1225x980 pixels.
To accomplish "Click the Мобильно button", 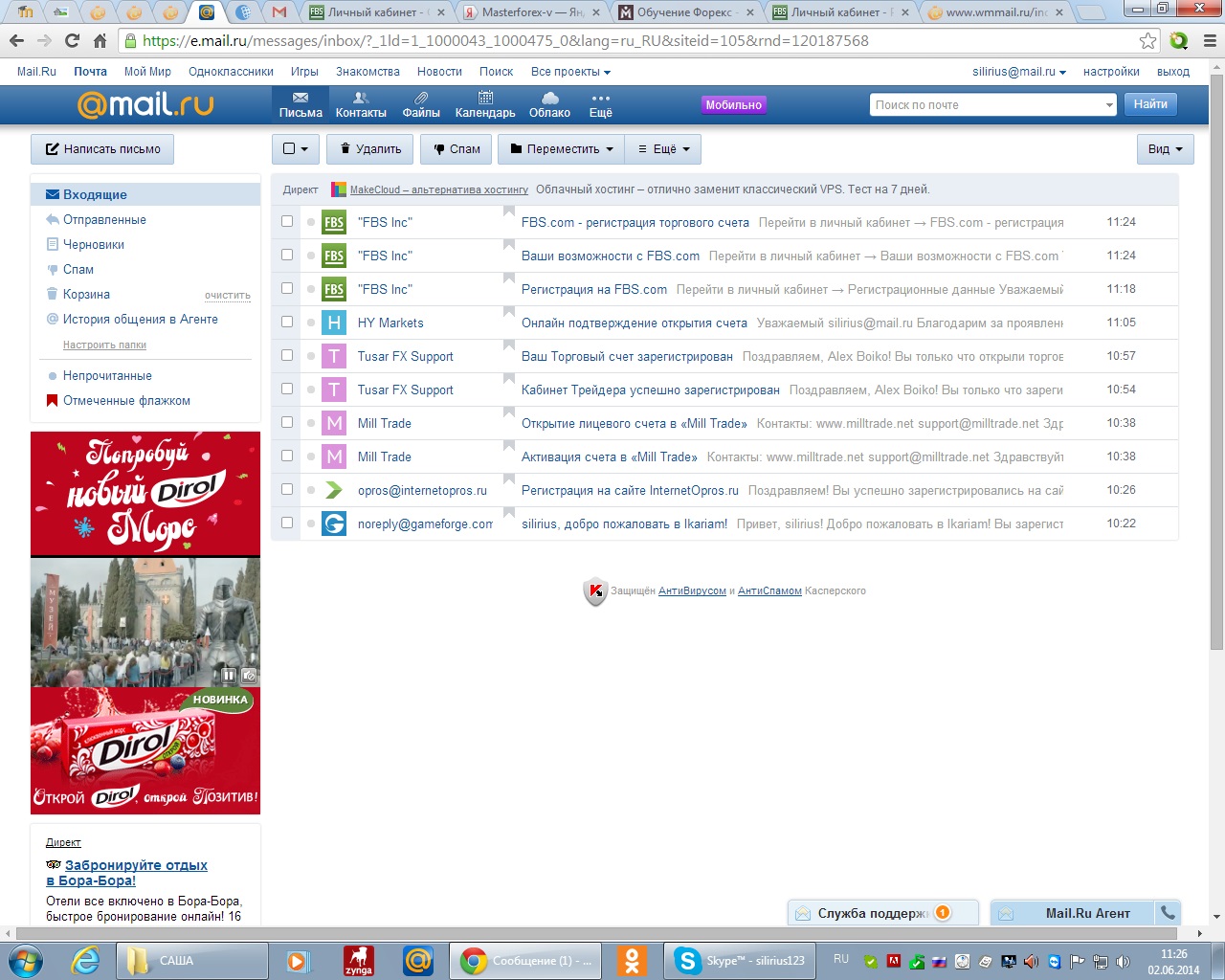I will click(x=734, y=105).
